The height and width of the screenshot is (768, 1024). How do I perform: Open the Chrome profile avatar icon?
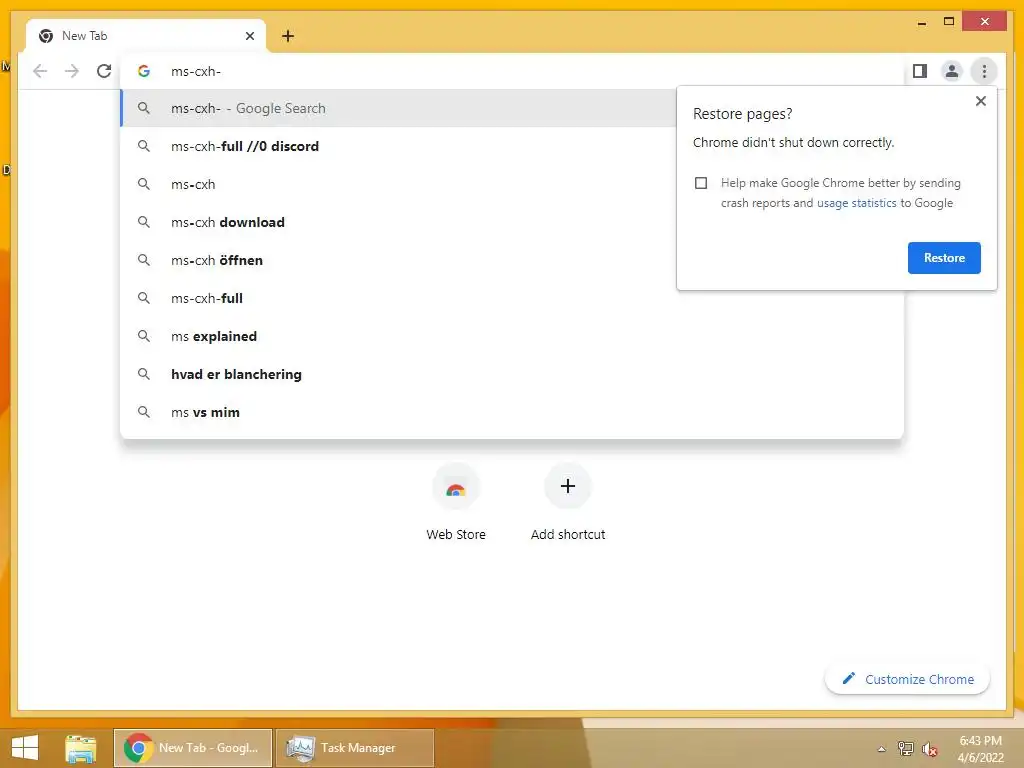coord(952,71)
